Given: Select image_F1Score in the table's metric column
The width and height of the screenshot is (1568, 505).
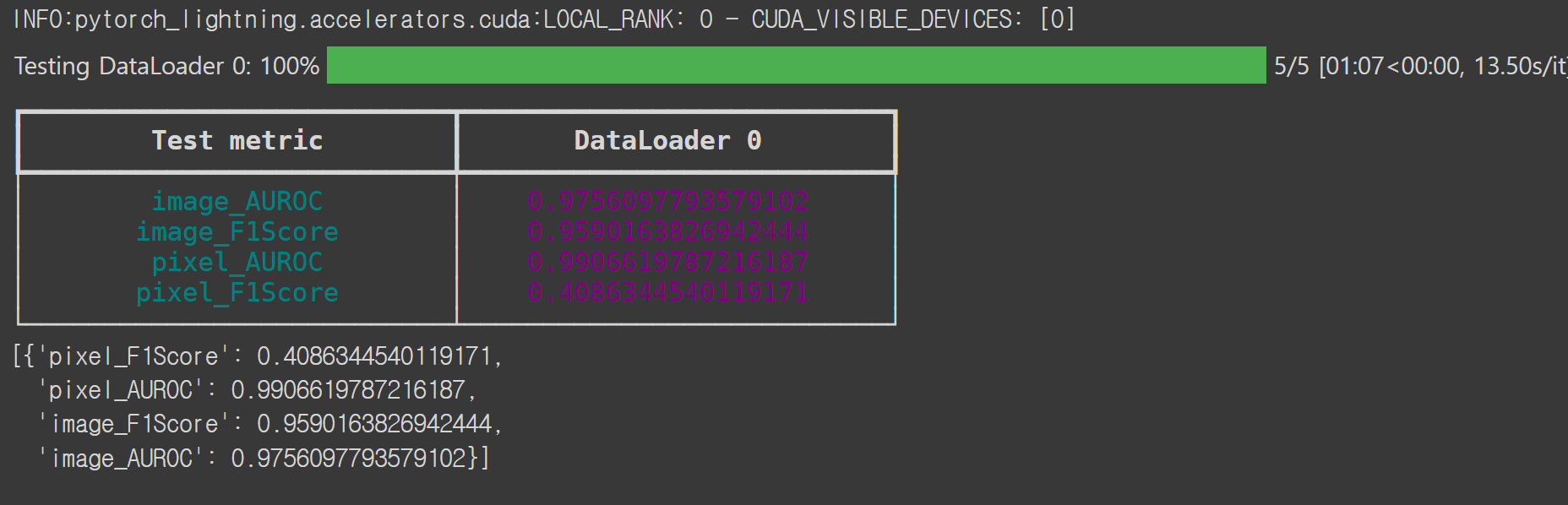Looking at the screenshot, I should coord(237,231).
